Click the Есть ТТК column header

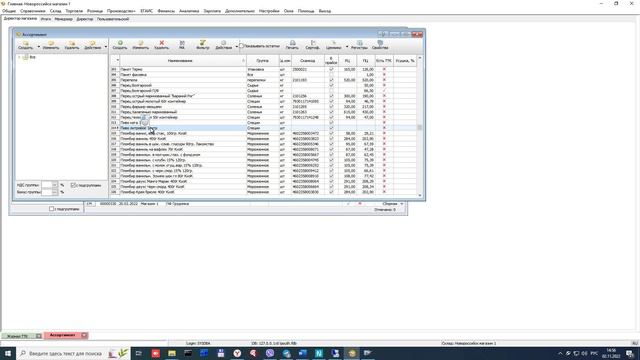(x=384, y=60)
